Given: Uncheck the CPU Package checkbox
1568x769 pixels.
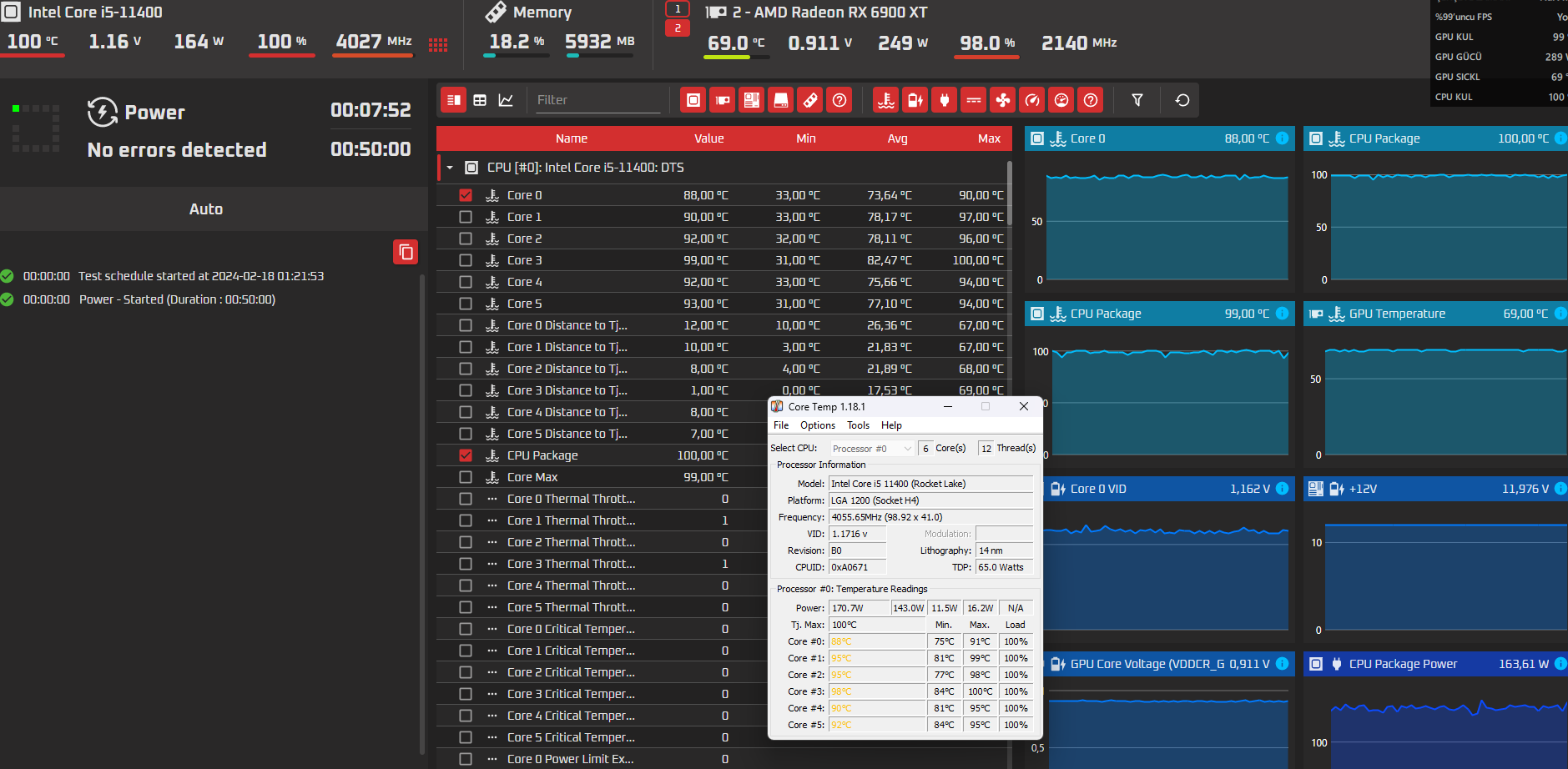Looking at the screenshot, I should pos(466,455).
